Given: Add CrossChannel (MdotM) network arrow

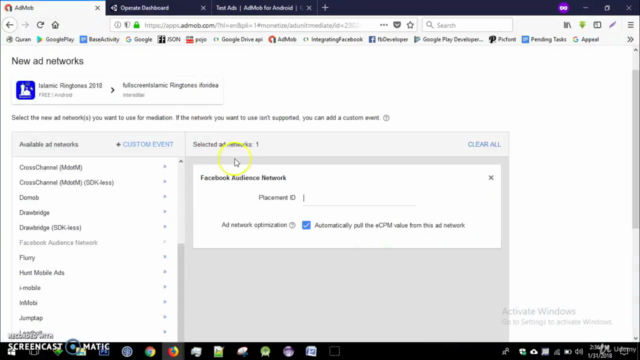Looking at the screenshot, I should tap(165, 167).
